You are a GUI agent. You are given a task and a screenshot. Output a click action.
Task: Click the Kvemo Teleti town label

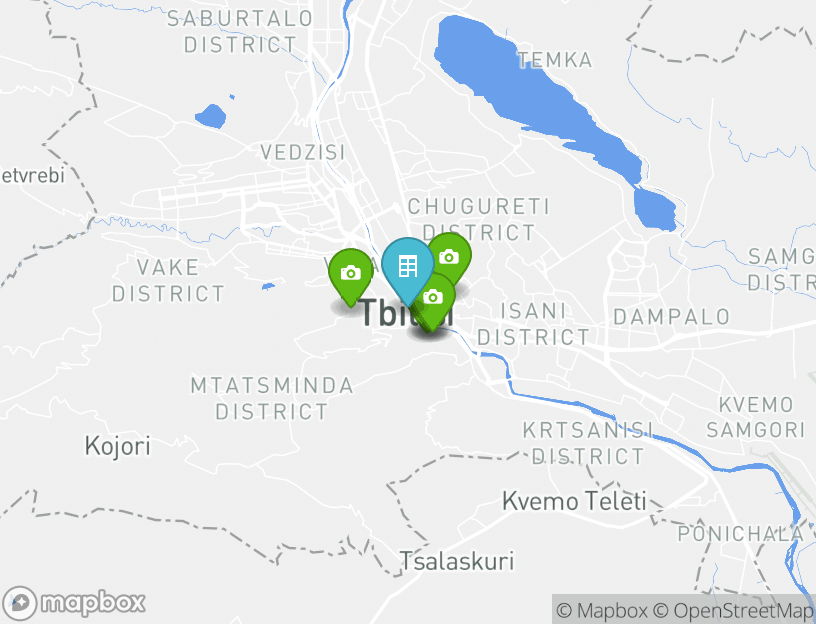(x=574, y=501)
